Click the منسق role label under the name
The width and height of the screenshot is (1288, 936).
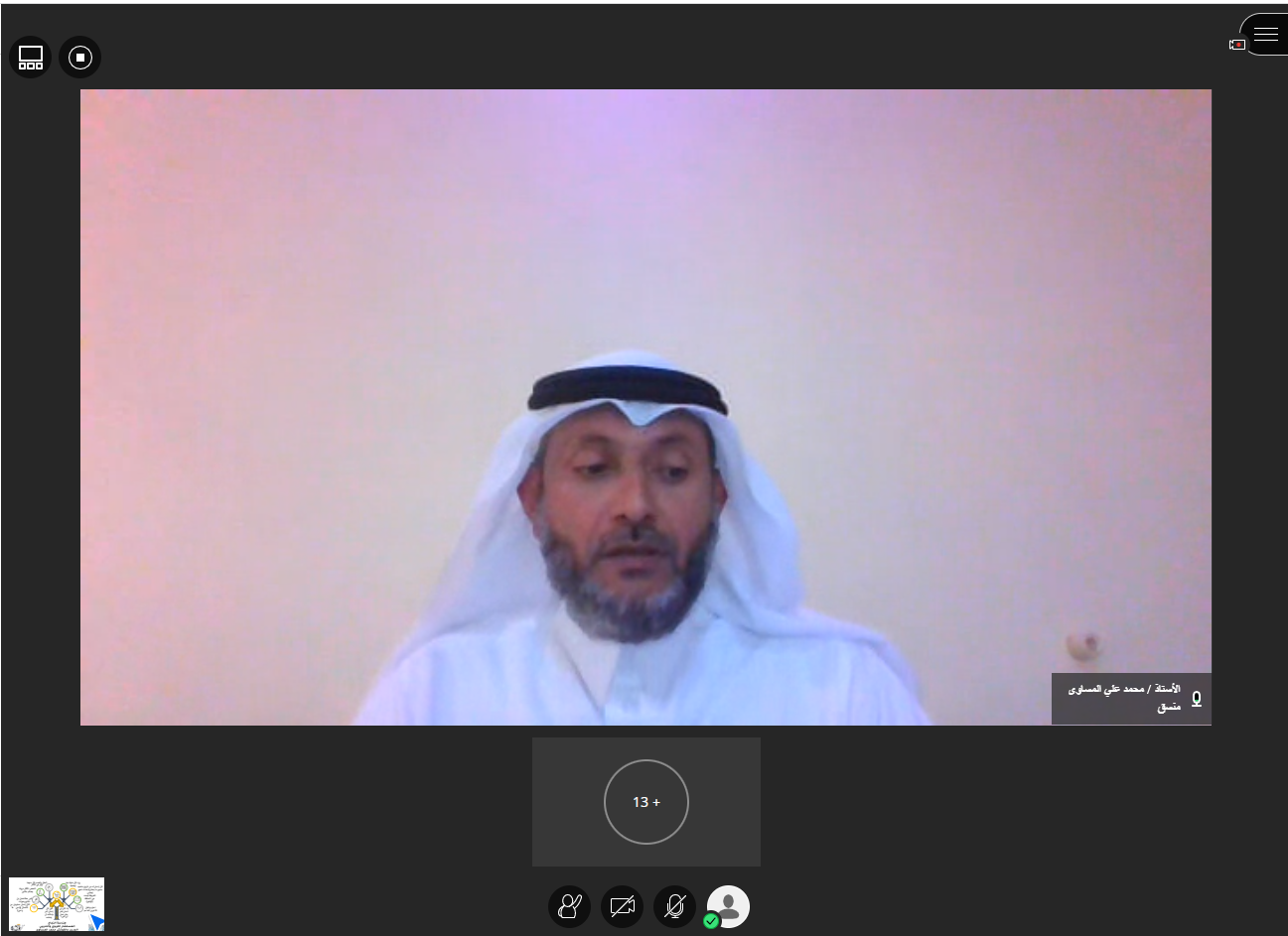pos(1168,707)
